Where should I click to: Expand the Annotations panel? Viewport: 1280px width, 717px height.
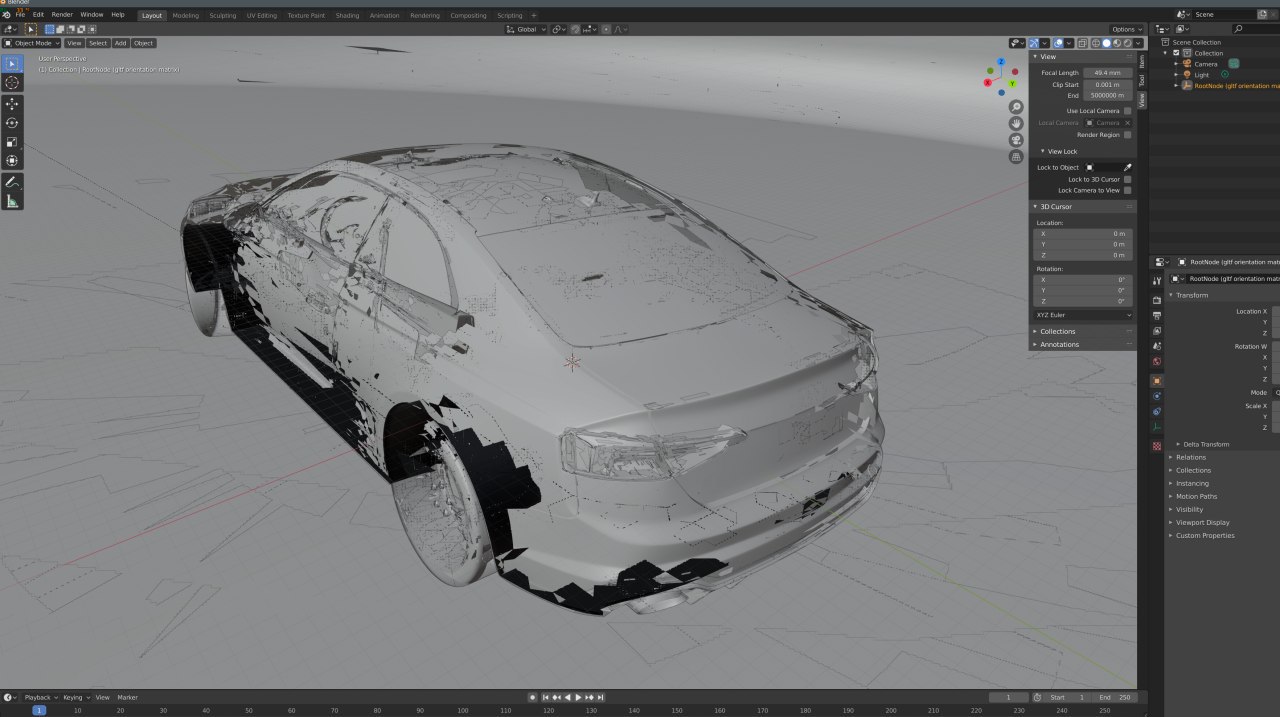coord(1059,344)
